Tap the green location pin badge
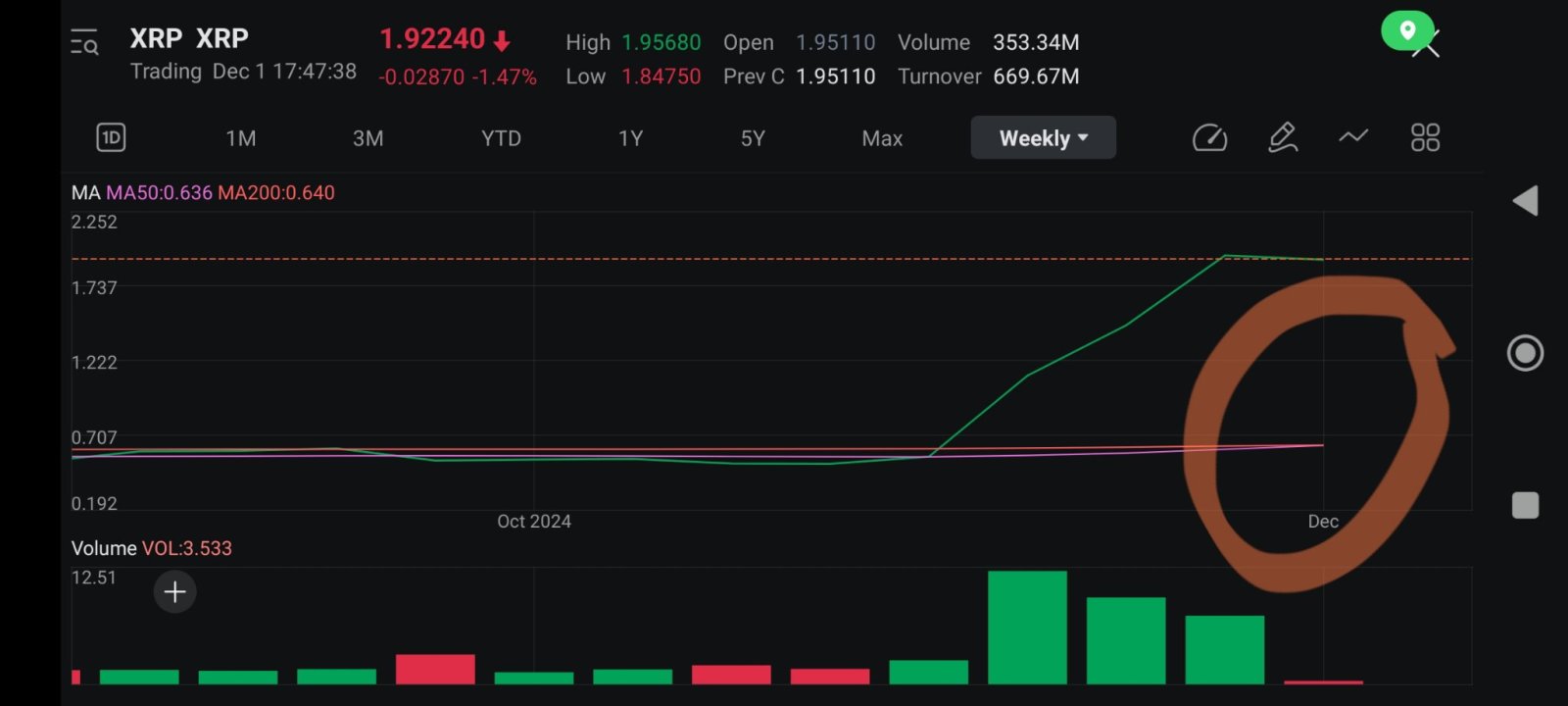This screenshot has width=1568, height=706. click(x=1407, y=30)
